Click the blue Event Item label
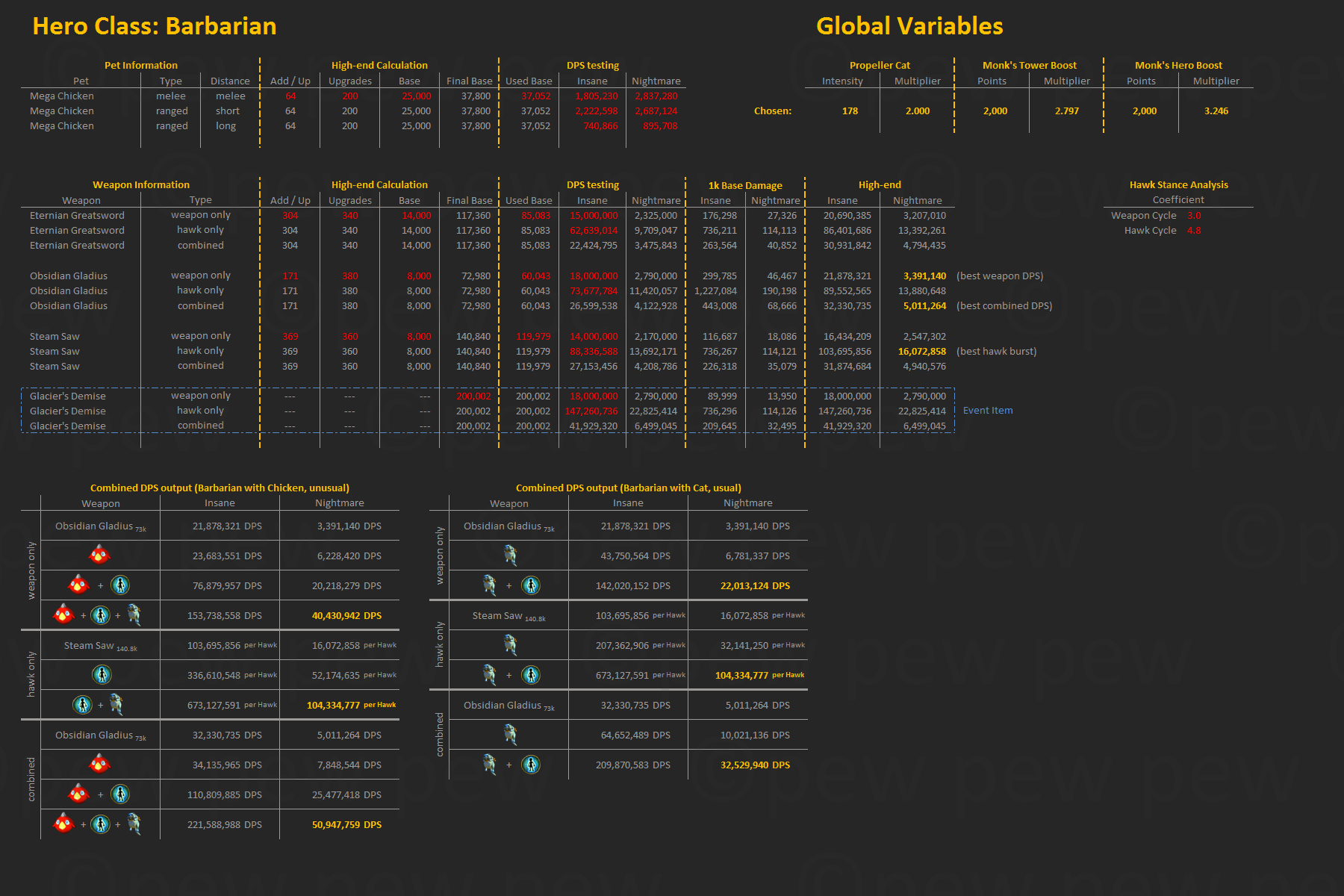This screenshot has height=896, width=1344. pos(987,411)
